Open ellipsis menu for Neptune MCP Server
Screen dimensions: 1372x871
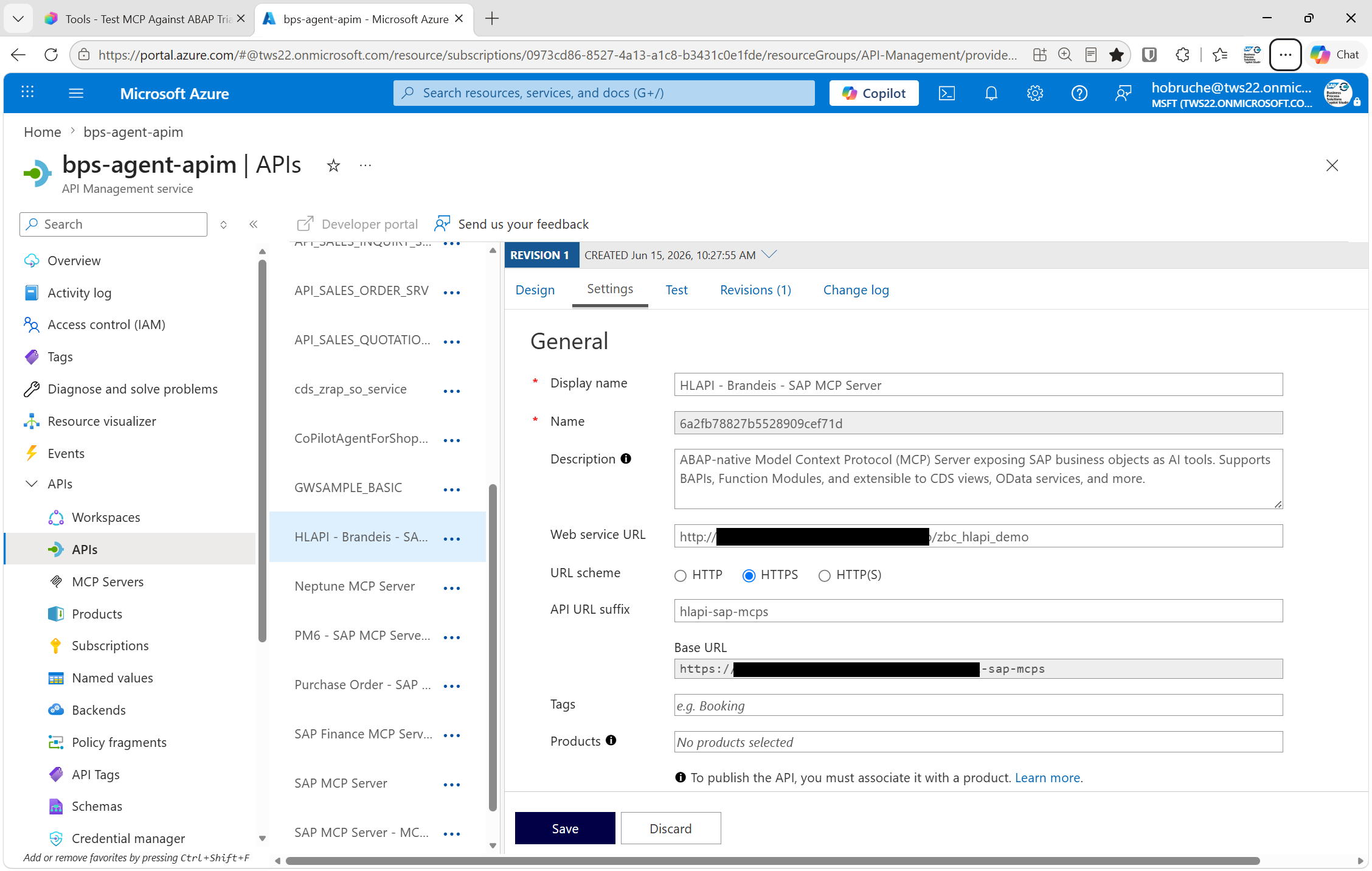(x=452, y=588)
